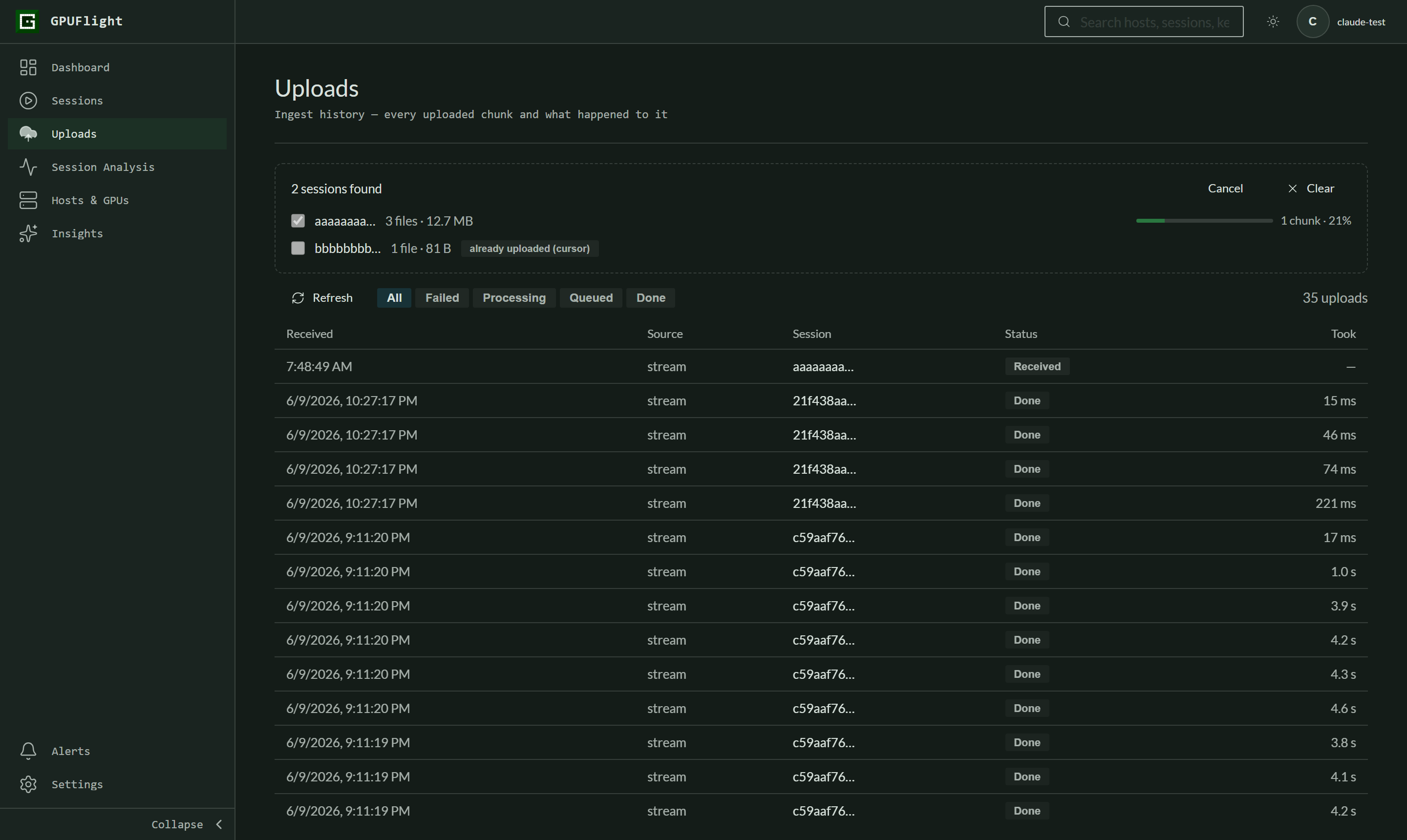Click the 1 chunk · 21% progress text
The height and width of the screenshot is (840, 1407).
pos(1316,221)
